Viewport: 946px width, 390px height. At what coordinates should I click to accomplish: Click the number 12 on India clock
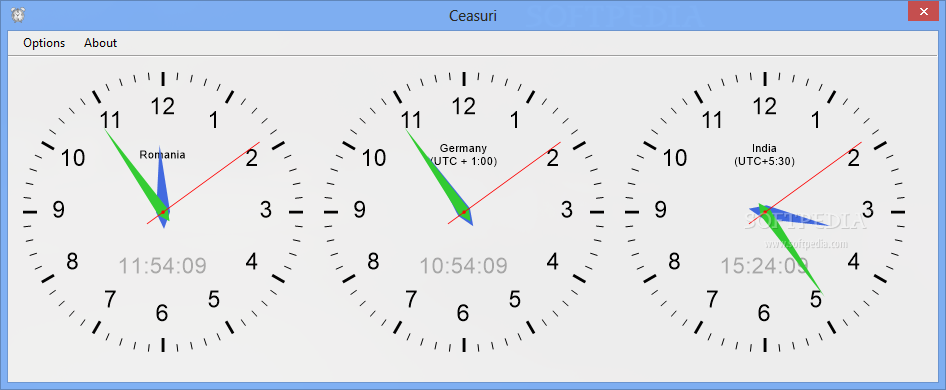[x=764, y=107]
